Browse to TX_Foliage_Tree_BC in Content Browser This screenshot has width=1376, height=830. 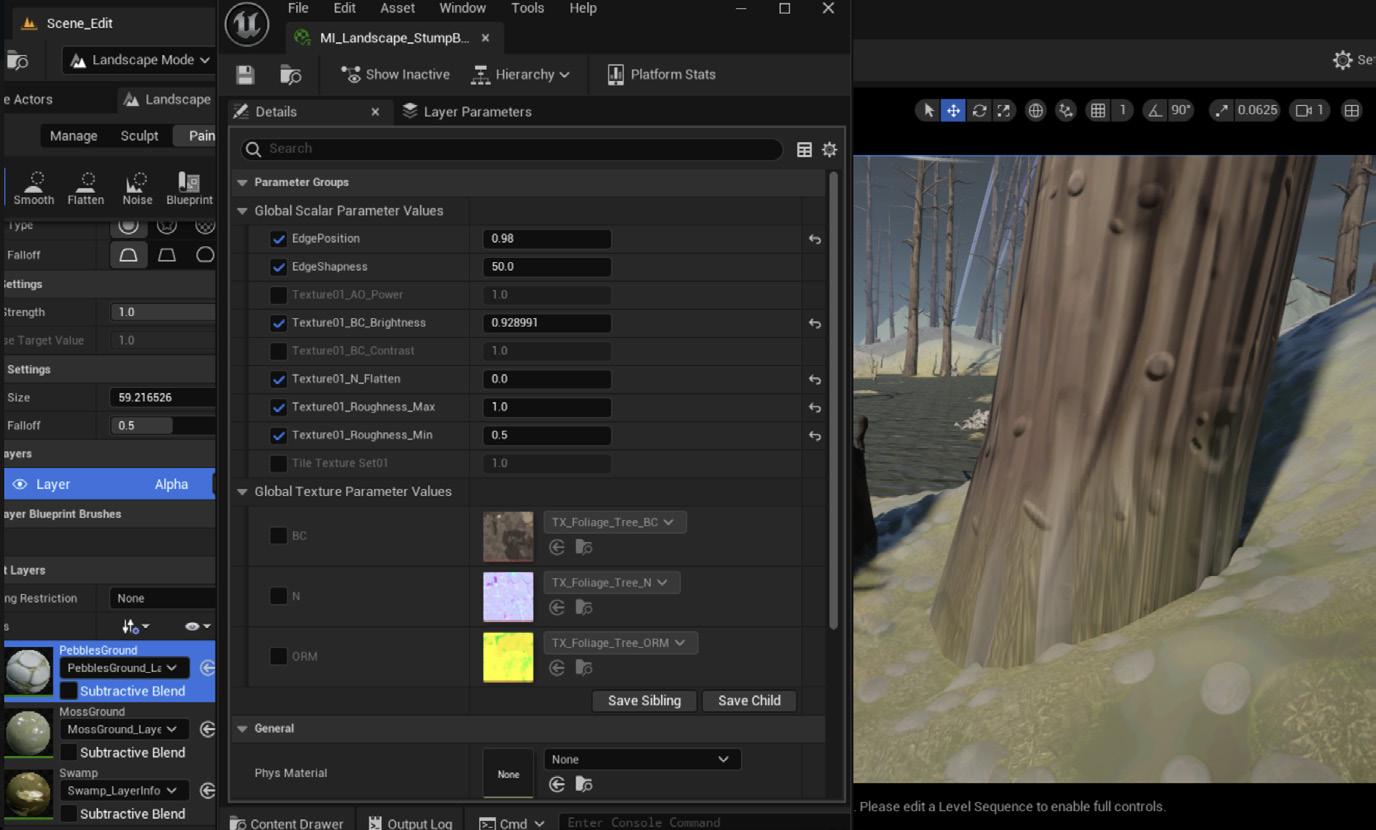click(584, 547)
